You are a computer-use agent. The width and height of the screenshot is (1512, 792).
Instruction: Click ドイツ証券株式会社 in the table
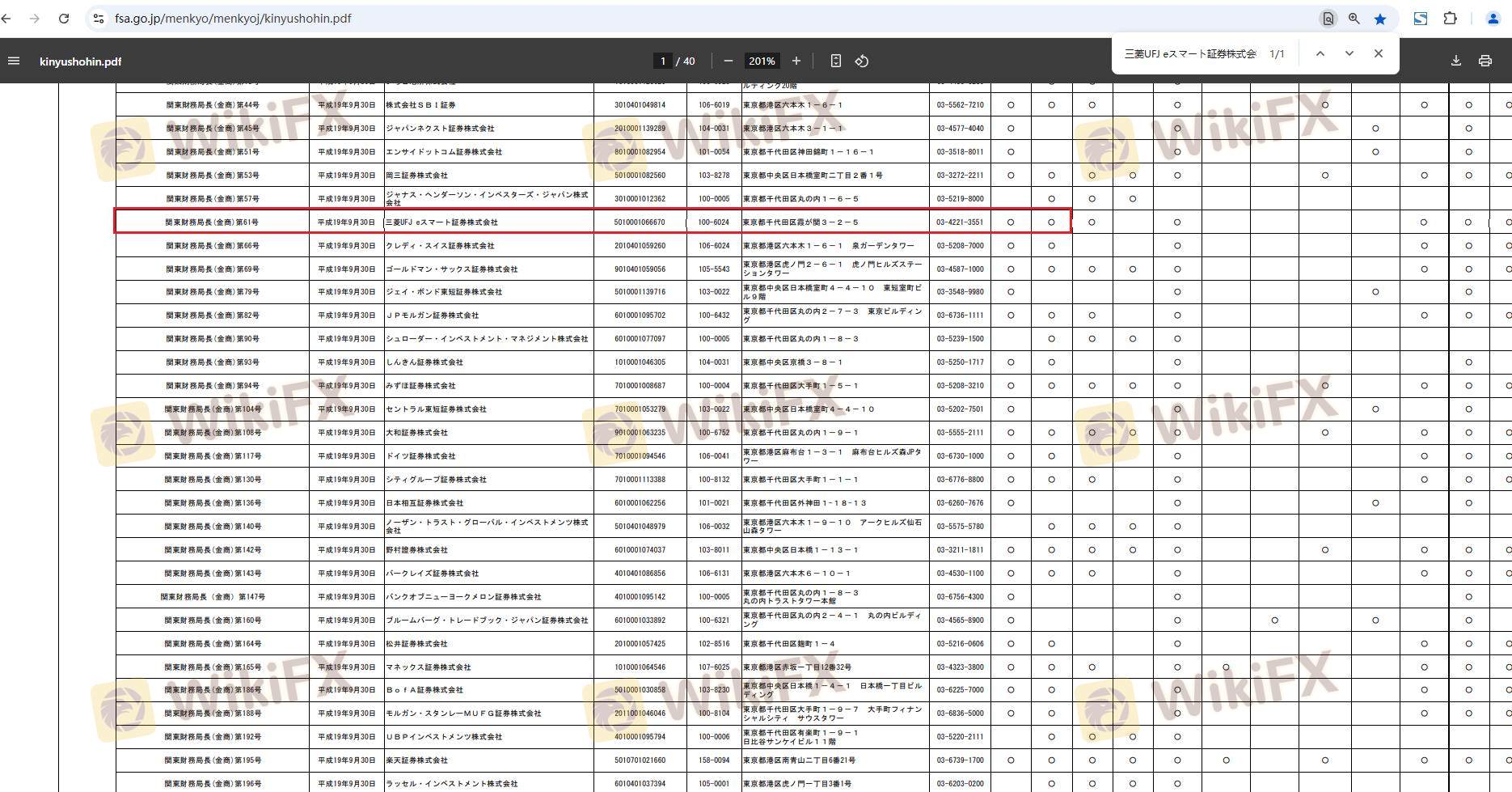420,456
